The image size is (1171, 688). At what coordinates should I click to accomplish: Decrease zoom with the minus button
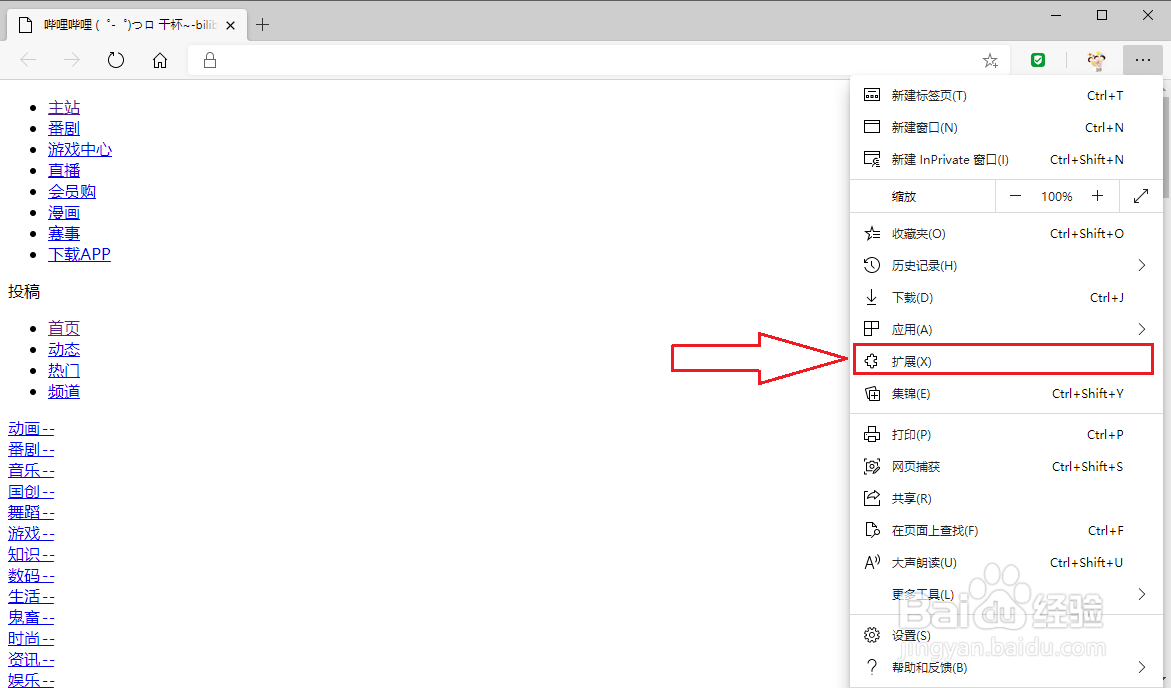coord(1015,196)
